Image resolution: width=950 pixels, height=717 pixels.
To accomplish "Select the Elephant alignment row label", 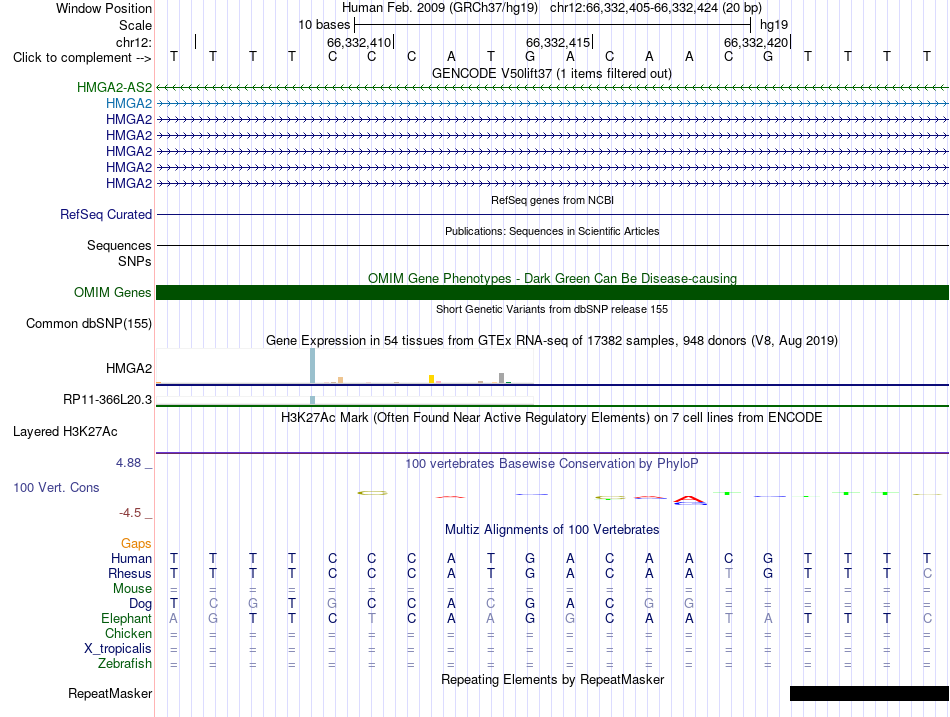I will 127,619.
